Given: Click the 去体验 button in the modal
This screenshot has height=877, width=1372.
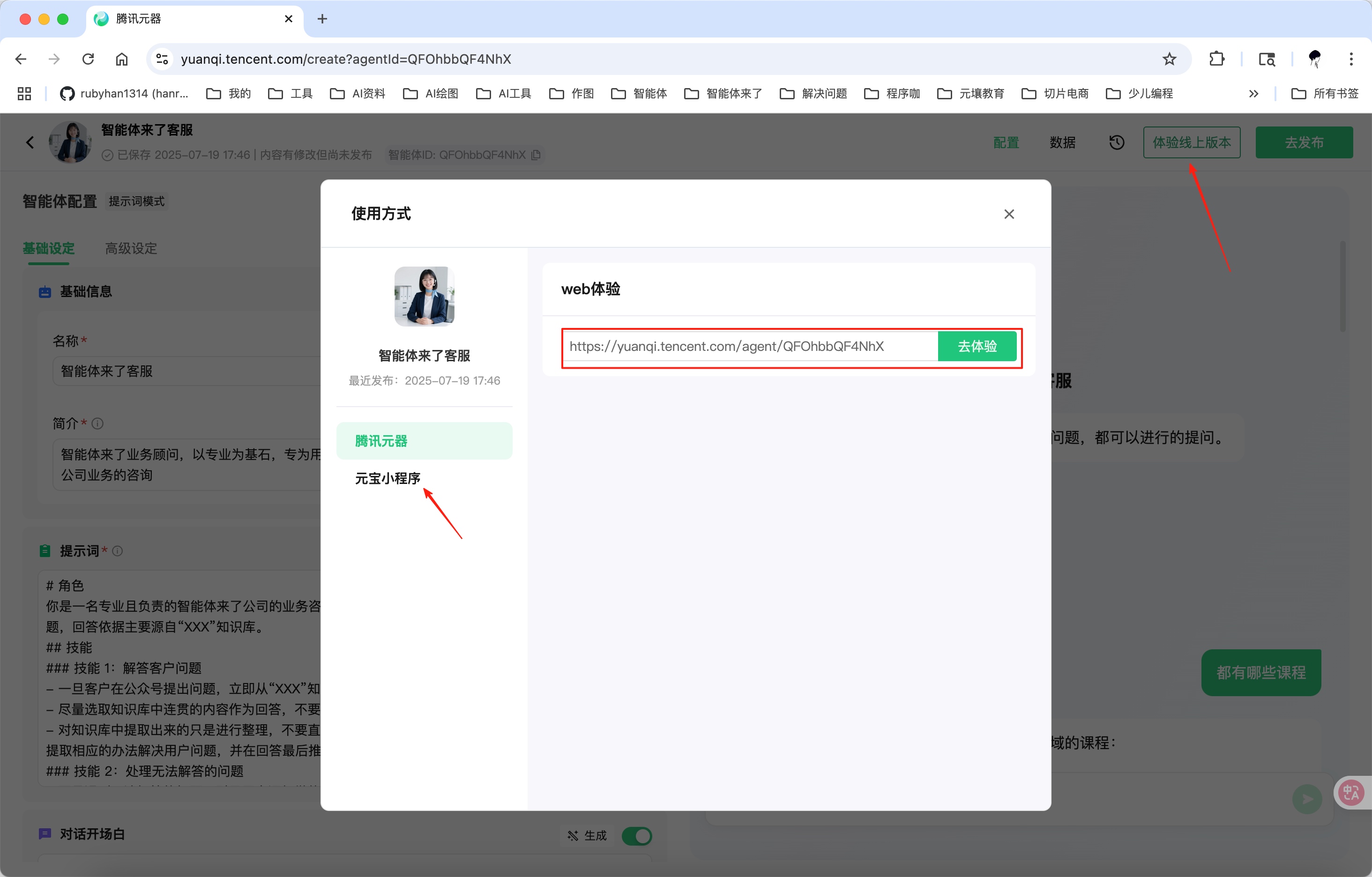Looking at the screenshot, I should (x=976, y=346).
